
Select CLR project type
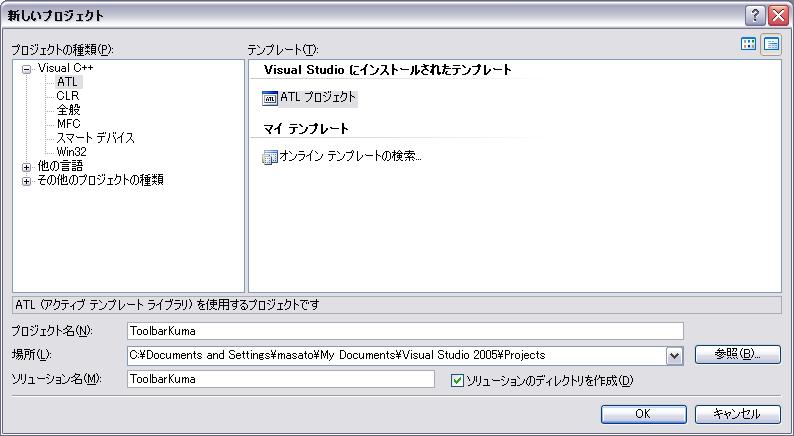pos(68,96)
